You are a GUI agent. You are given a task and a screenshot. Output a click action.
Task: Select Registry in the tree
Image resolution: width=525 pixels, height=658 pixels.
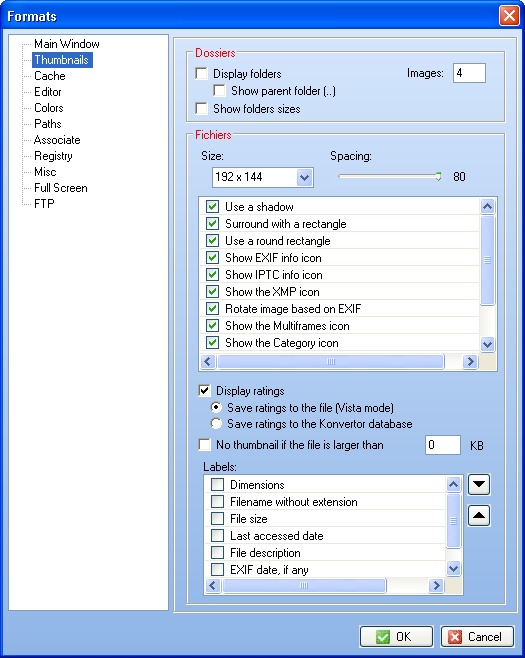pyautogui.click(x=53, y=156)
